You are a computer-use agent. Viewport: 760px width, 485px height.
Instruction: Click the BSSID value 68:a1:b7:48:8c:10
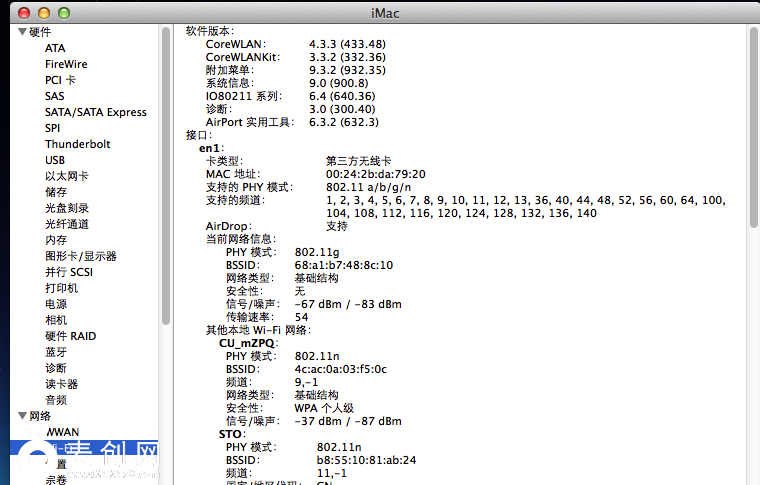[x=344, y=265]
